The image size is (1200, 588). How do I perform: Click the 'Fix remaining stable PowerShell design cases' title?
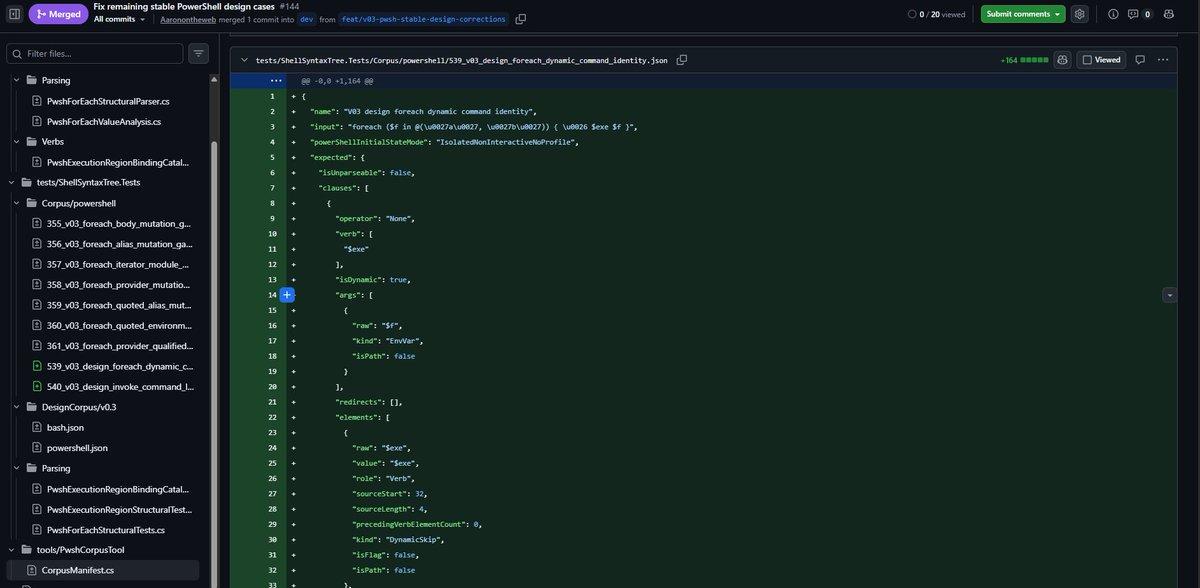point(184,6)
